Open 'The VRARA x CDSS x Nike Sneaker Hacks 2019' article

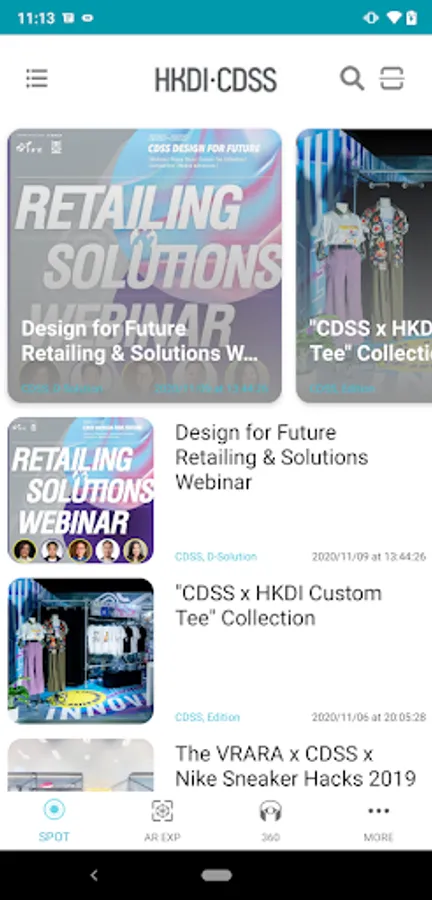pyautogui.click(x=295, y=766)
